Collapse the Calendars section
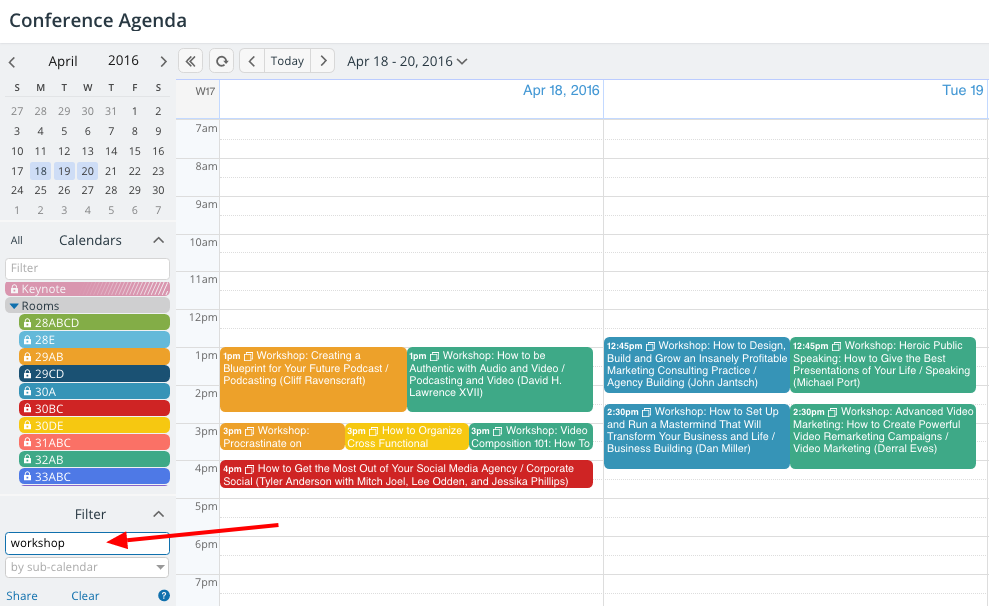 coord(159,240)
